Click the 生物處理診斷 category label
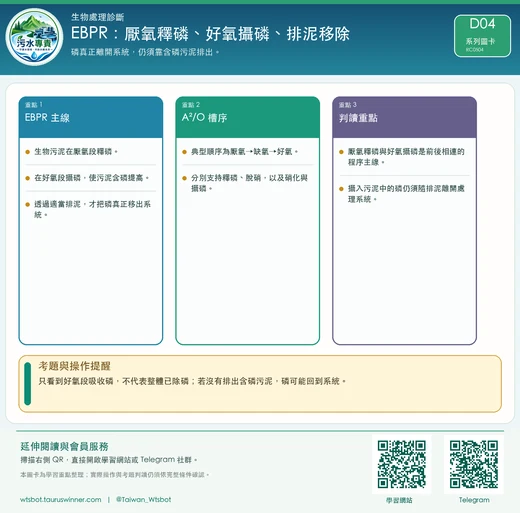This screenshot has width=520, height=513. 98,17
